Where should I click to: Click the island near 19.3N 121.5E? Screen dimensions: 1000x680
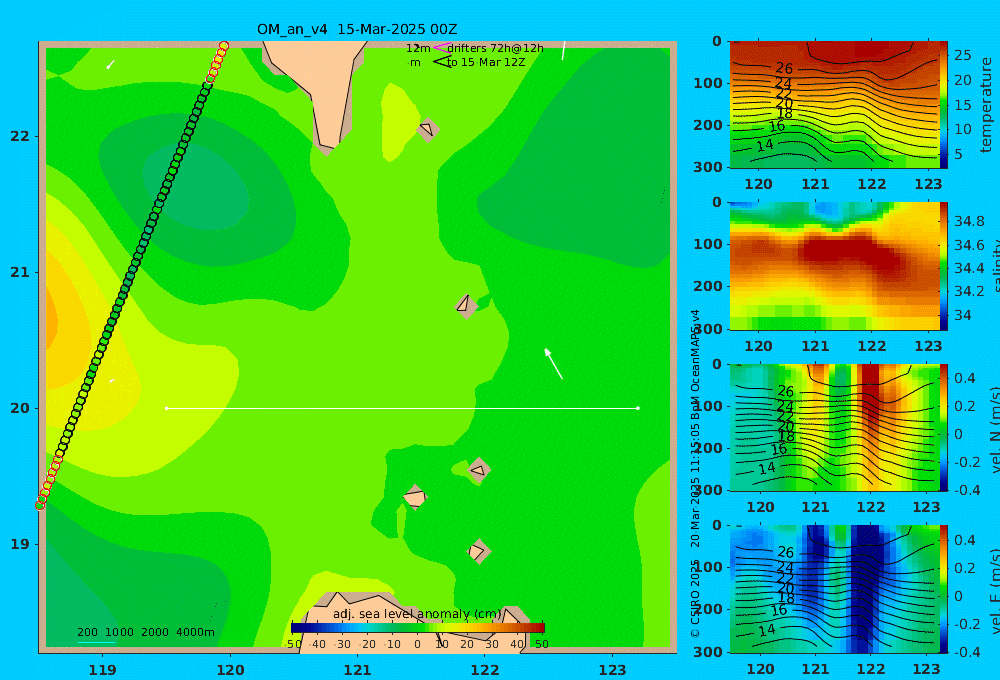tap(415, 497)
